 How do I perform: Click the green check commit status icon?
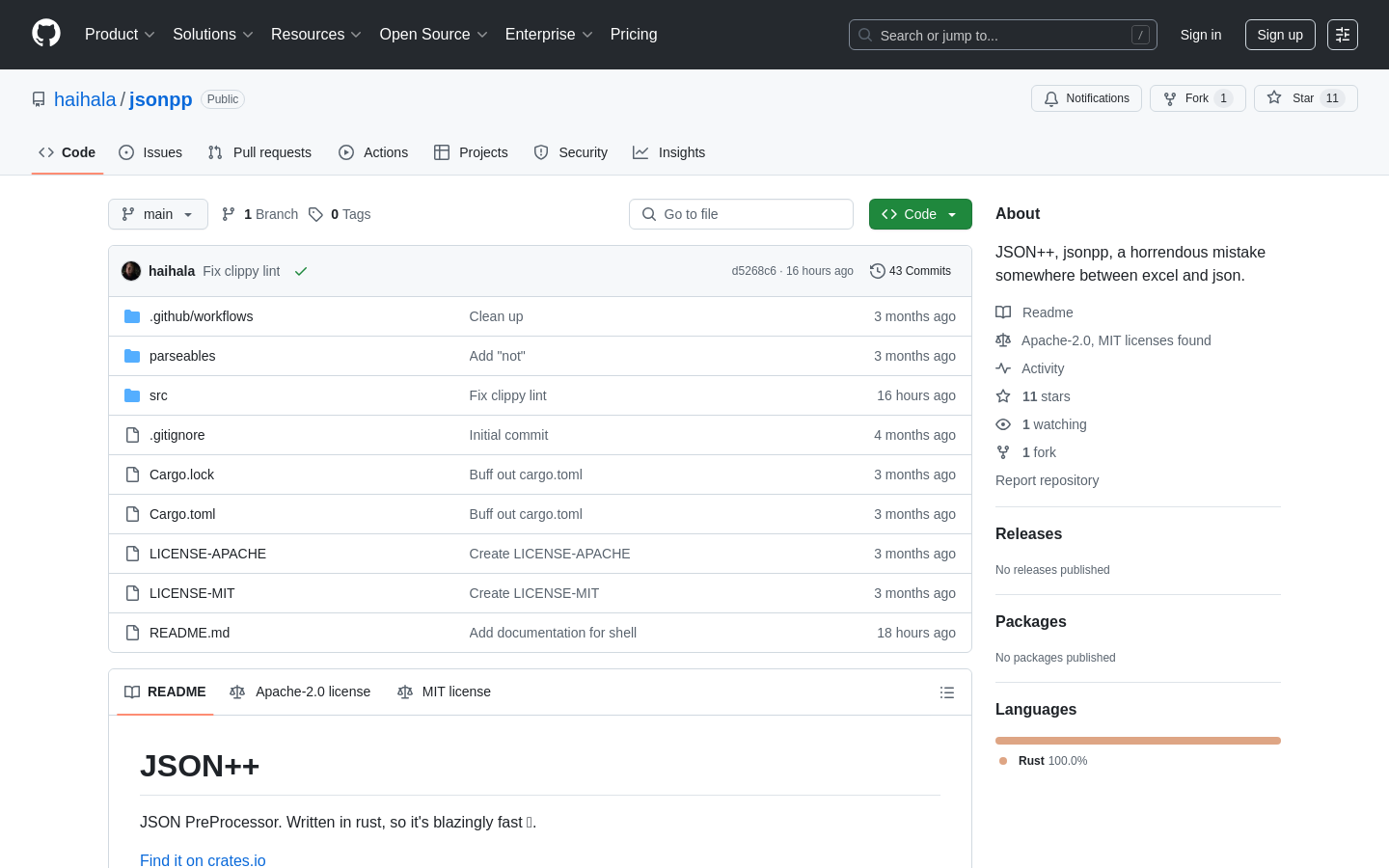301,271
